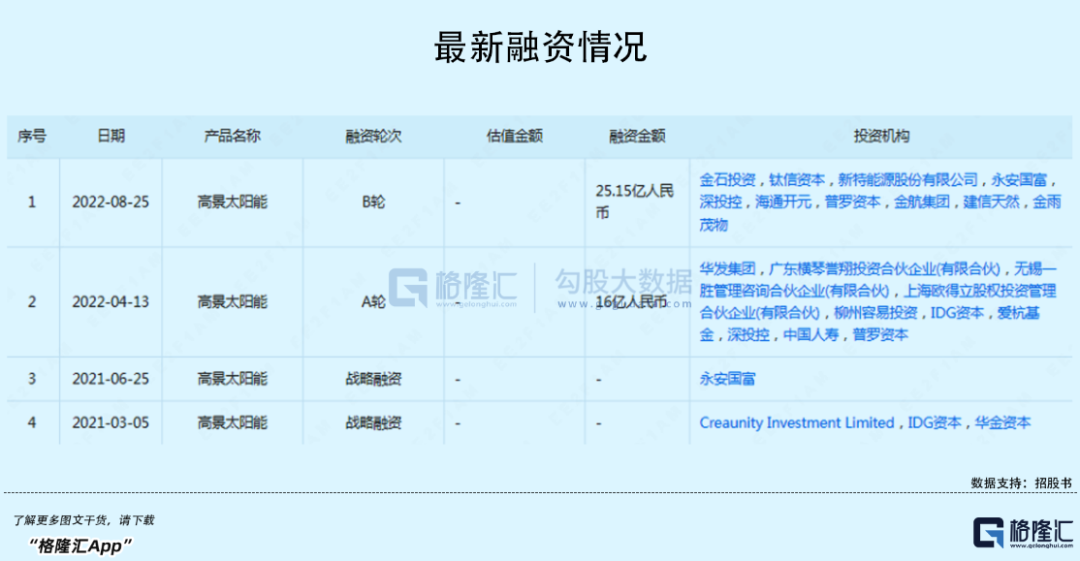Open the 新特能源股份有限公司 link
The width and height of the screenshot is (1080, 561).
908,180
